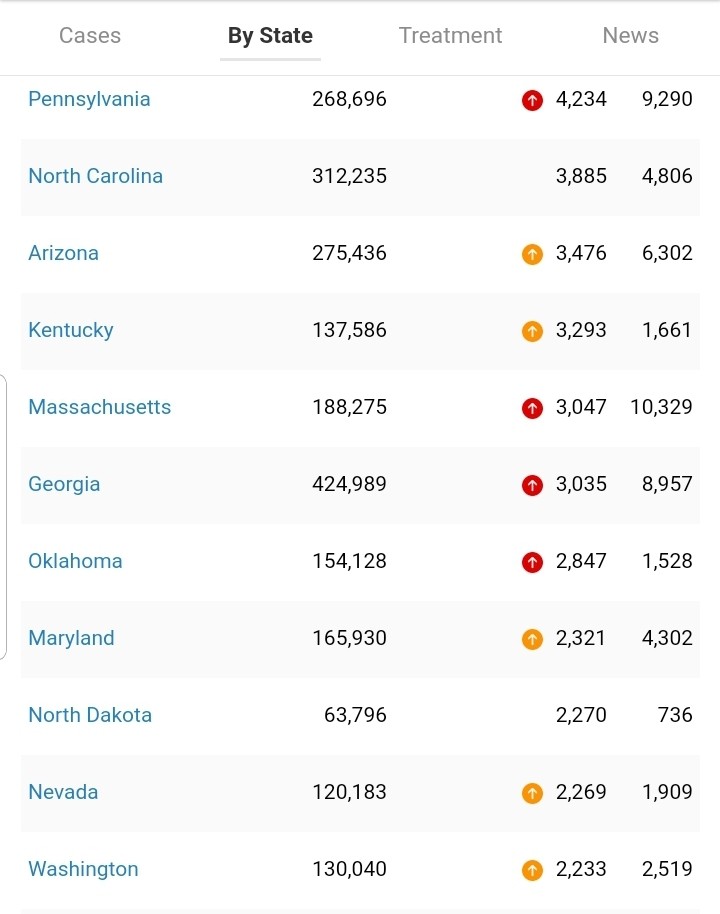Click orange trend icon beside Nevada
720x914 pixels.
(x=532, y=793)
